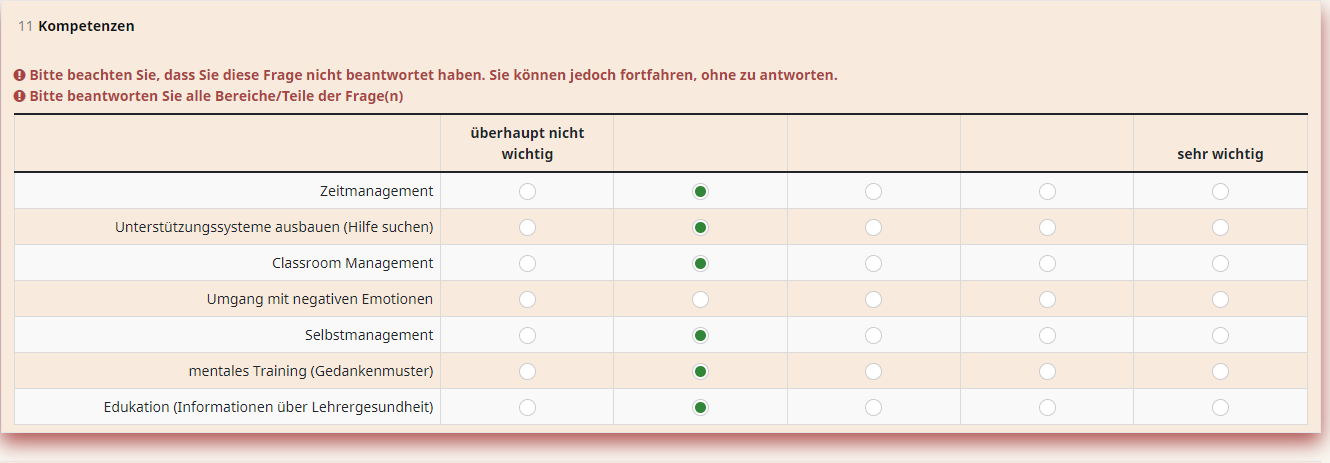Select 'überhaupt nicht wichtig' for Zeitmanagement

click(x=527, y=191)
